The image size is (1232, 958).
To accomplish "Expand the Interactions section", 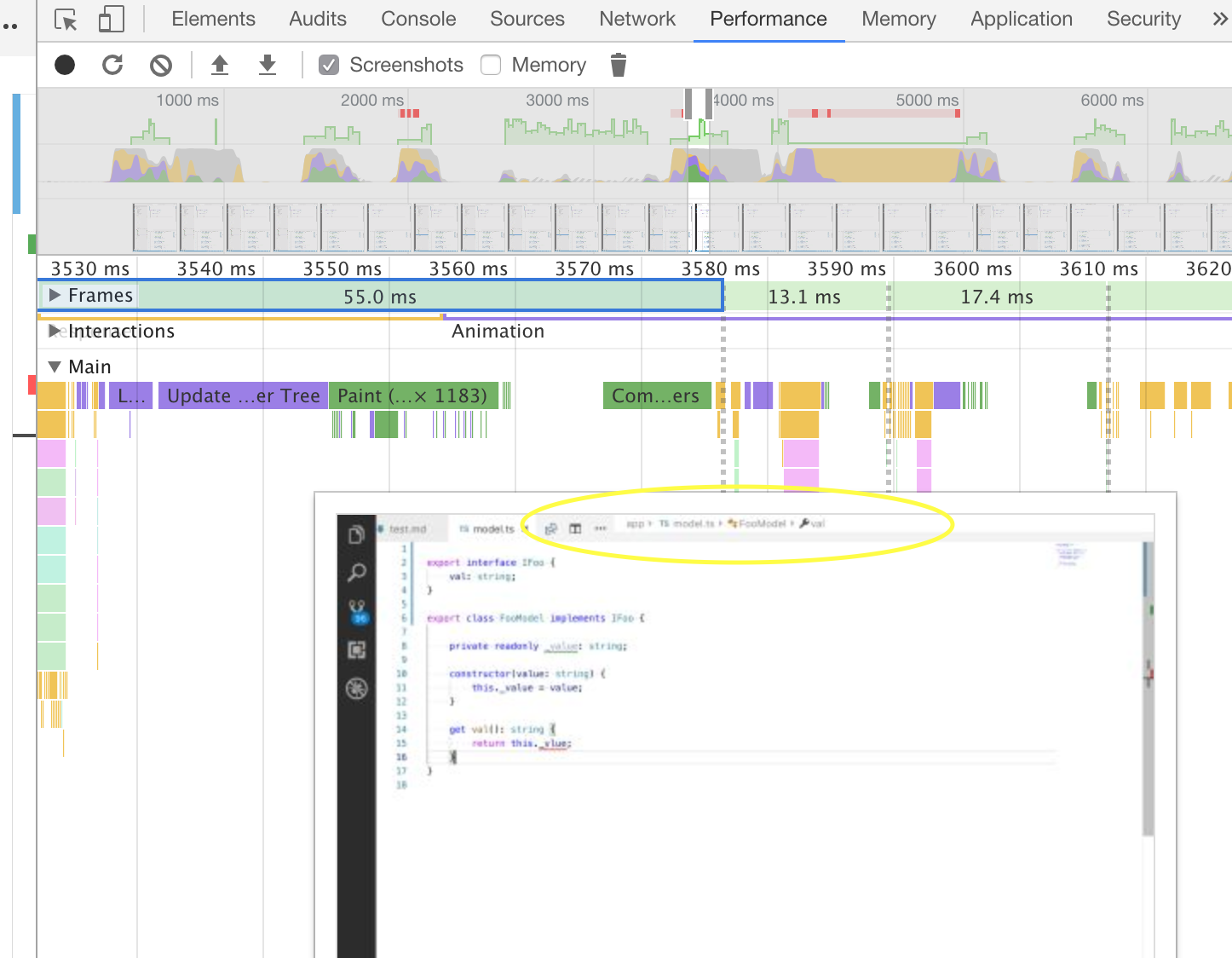I will (55, 331).
